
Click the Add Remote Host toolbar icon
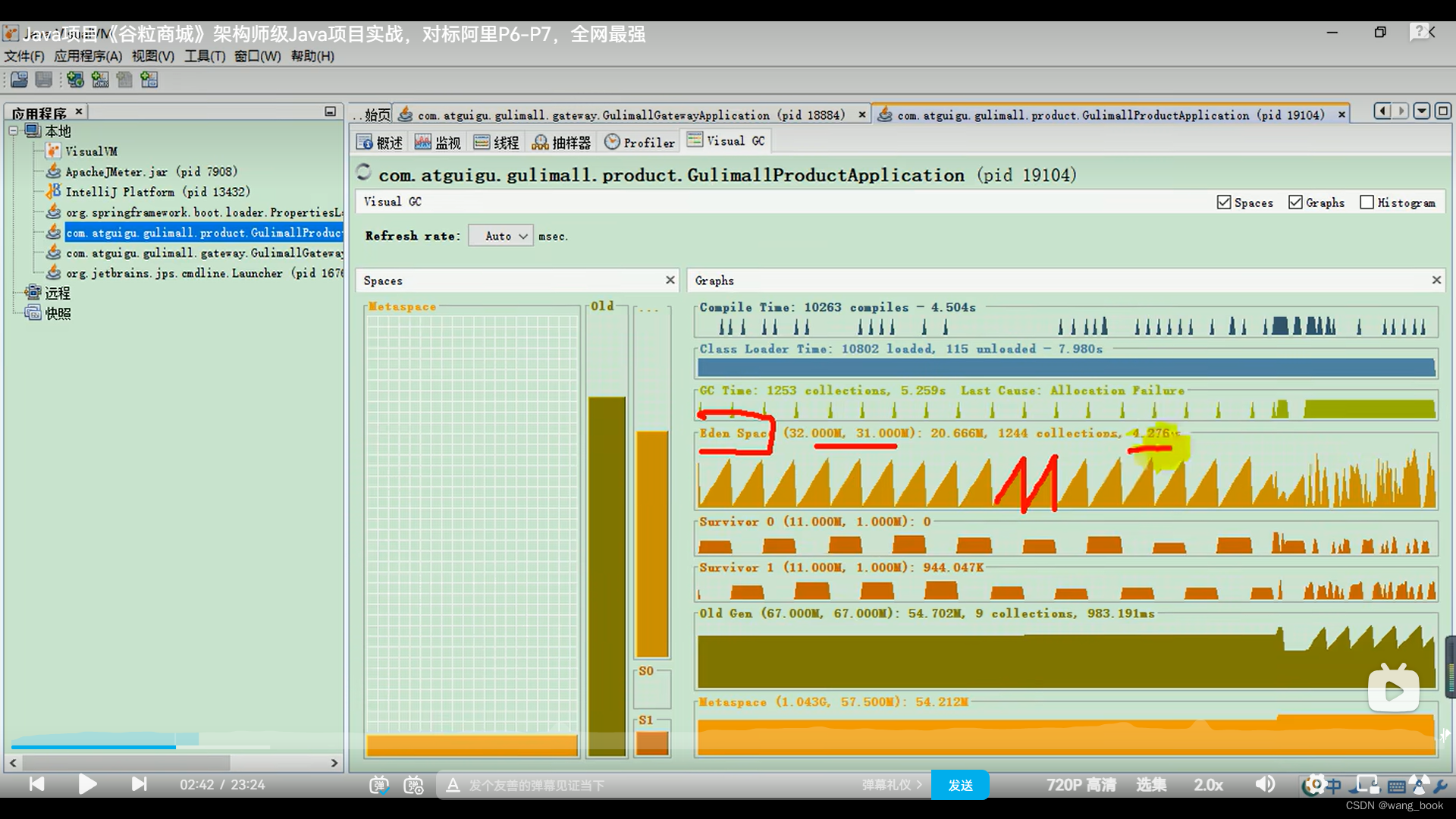click(x=75, y=80)
